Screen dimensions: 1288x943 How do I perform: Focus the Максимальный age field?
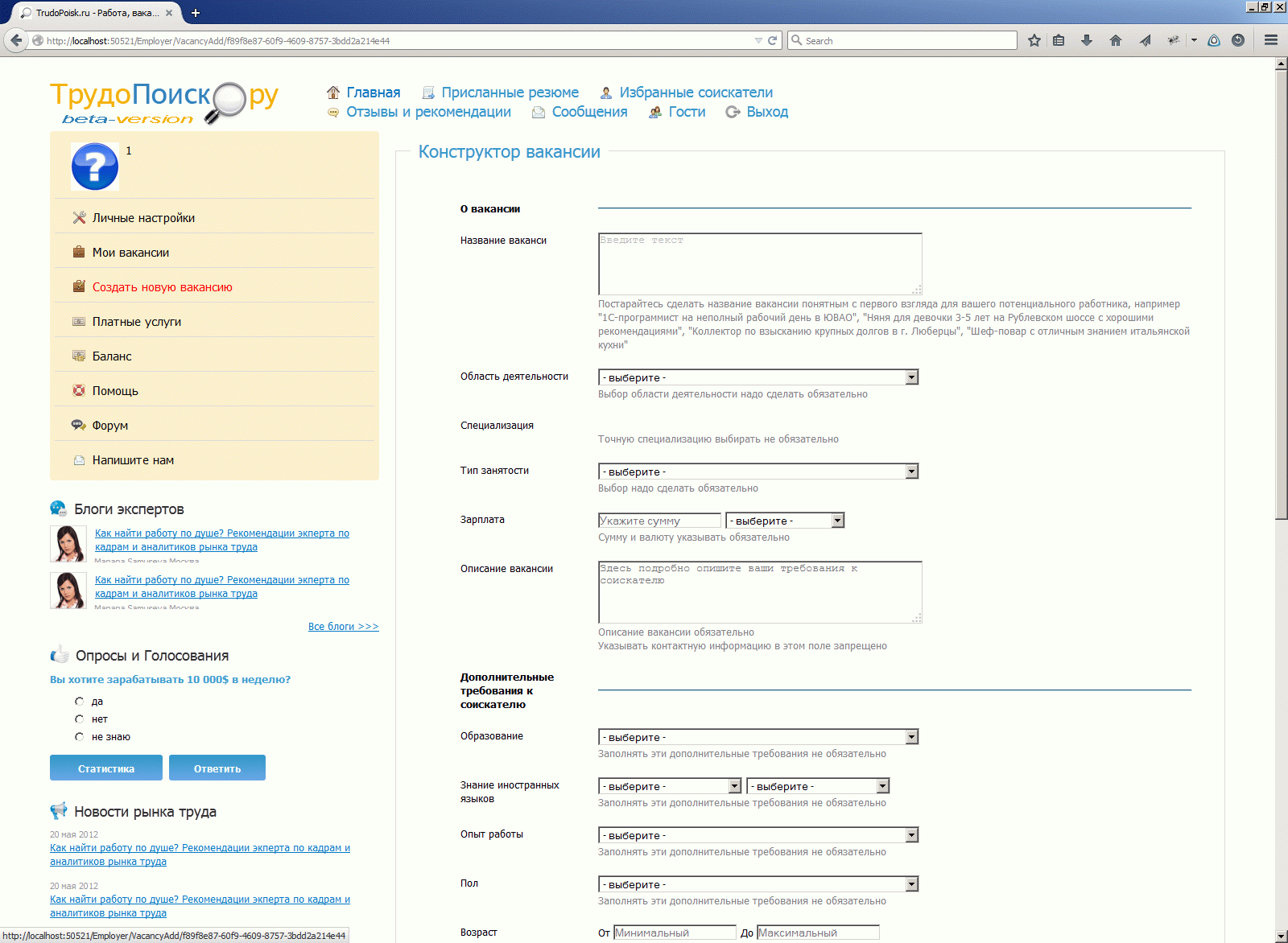[818, 933]
